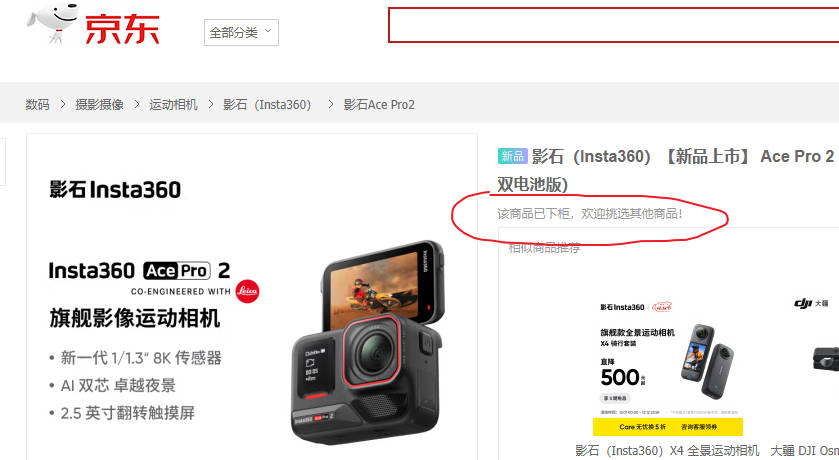Open the 大疆 DJI Osmo recommended product link
The height and width of the screenshot is (460, 839).
[804, 451]
